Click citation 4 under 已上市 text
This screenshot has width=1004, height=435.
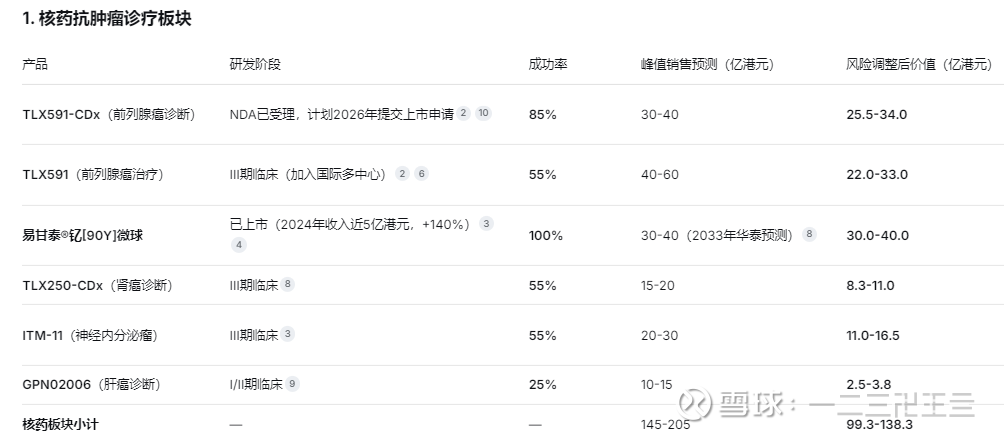pyautogui.click(x=238, y=244)
